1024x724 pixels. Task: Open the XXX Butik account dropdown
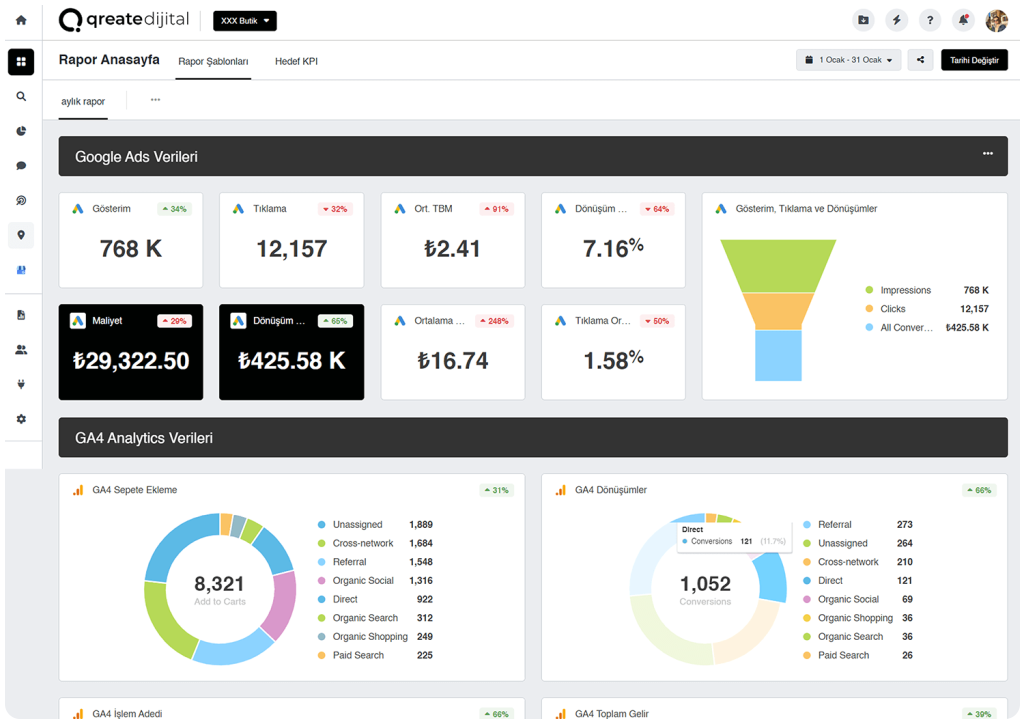(245, 20)
